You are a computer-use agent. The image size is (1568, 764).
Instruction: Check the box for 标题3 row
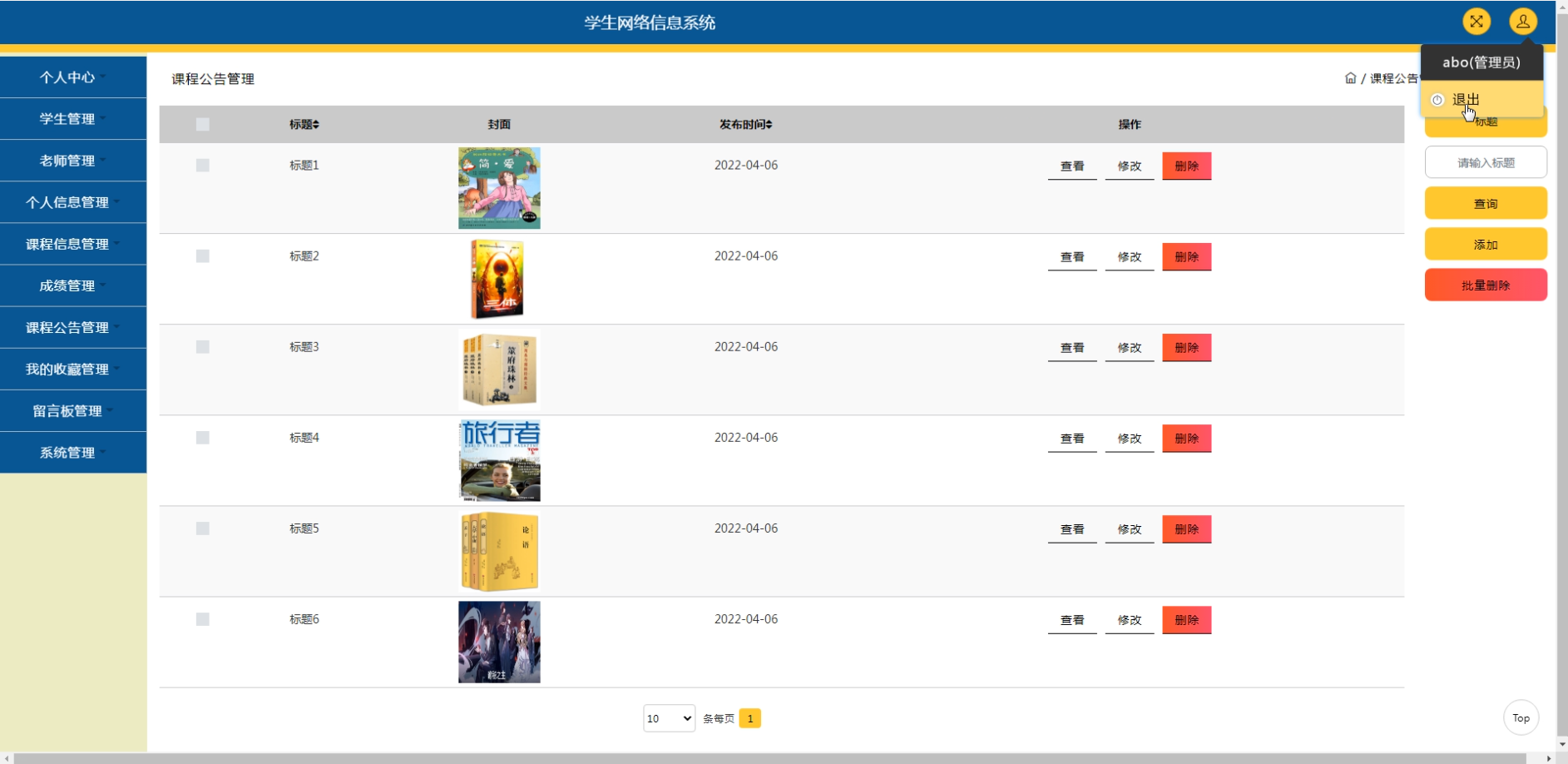[x=202, y=346]
